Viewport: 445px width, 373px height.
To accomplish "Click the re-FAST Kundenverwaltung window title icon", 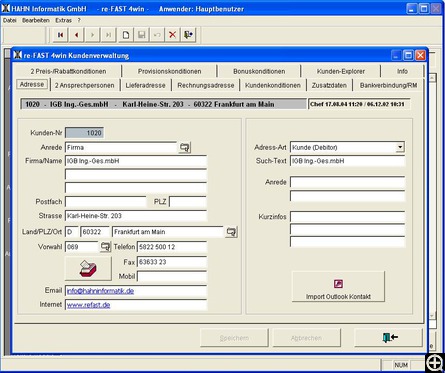I will [18, 55].
